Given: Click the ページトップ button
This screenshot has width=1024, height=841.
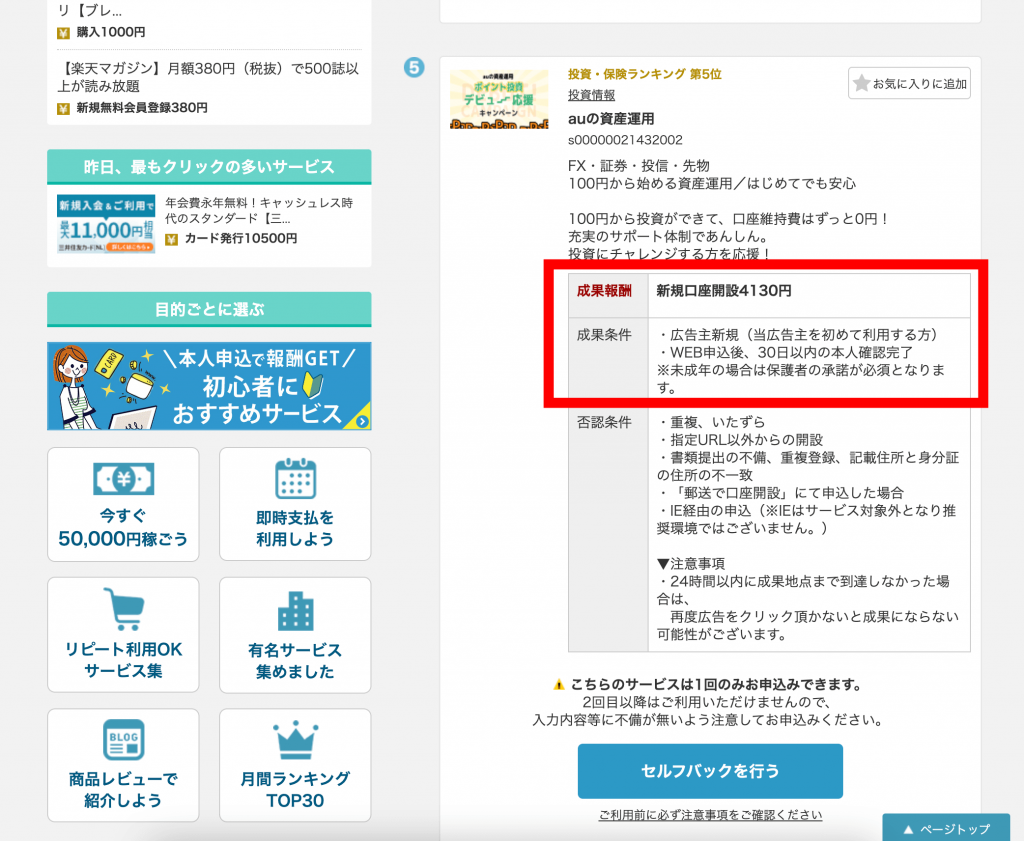Looking at the screenshot, I should pyautogui.click(x=946, y=828).
